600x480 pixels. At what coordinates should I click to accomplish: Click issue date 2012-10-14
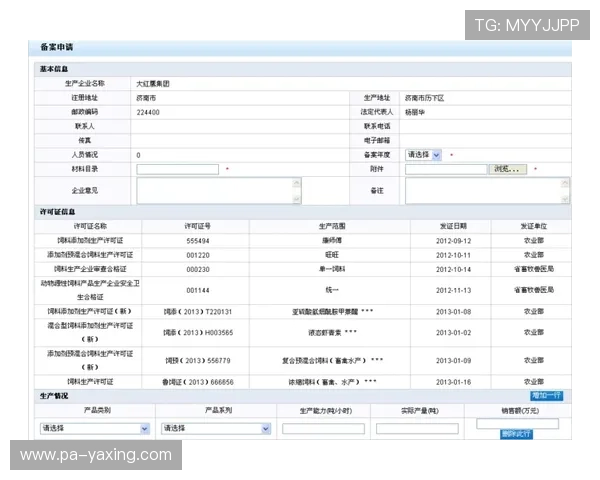453,269
